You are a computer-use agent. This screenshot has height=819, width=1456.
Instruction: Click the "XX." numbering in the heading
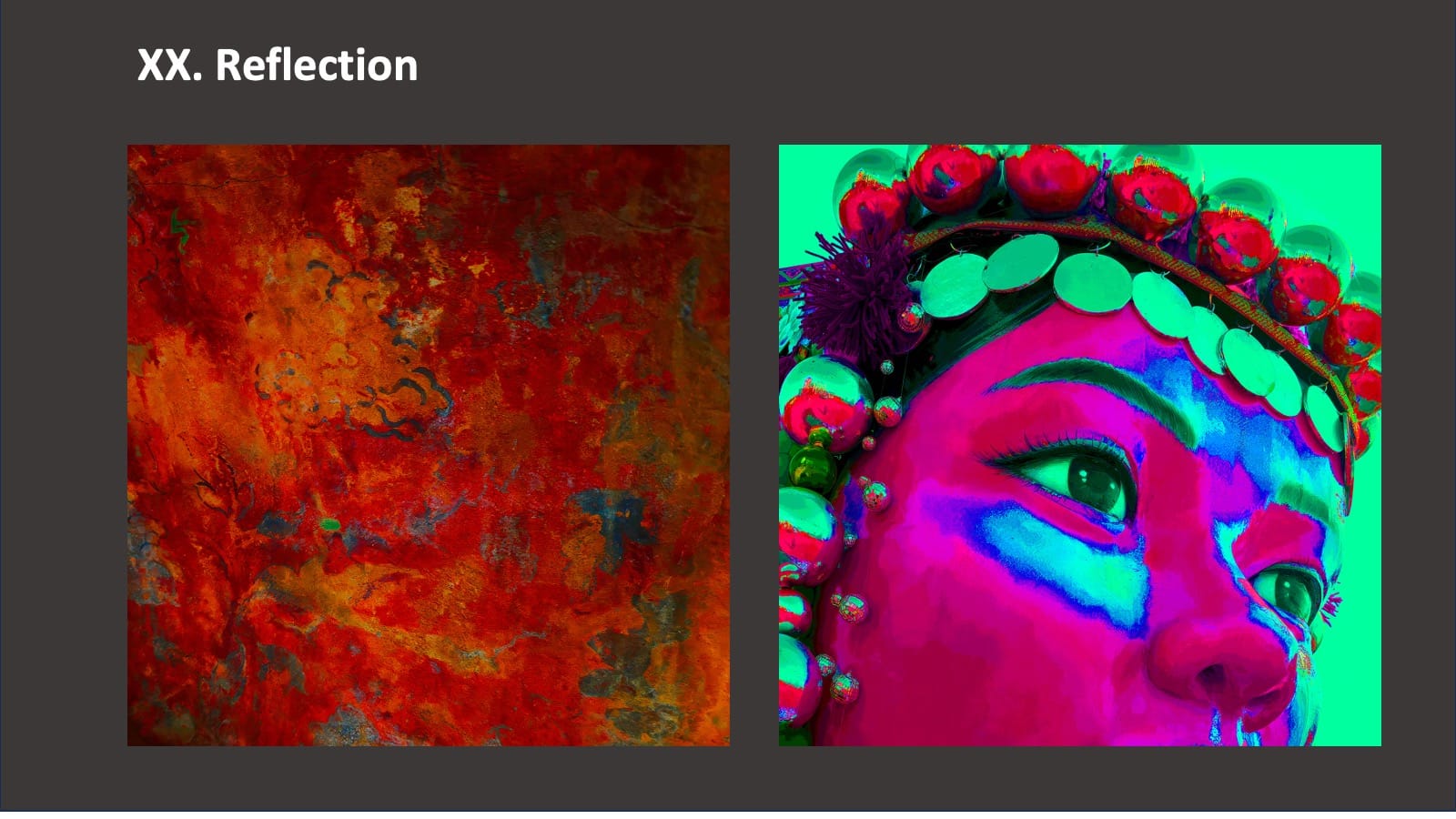[x=169, y=66]
